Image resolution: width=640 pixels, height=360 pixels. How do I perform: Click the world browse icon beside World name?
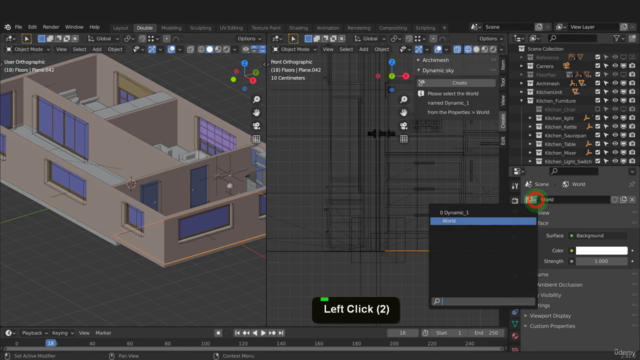(x=533, y=200)
